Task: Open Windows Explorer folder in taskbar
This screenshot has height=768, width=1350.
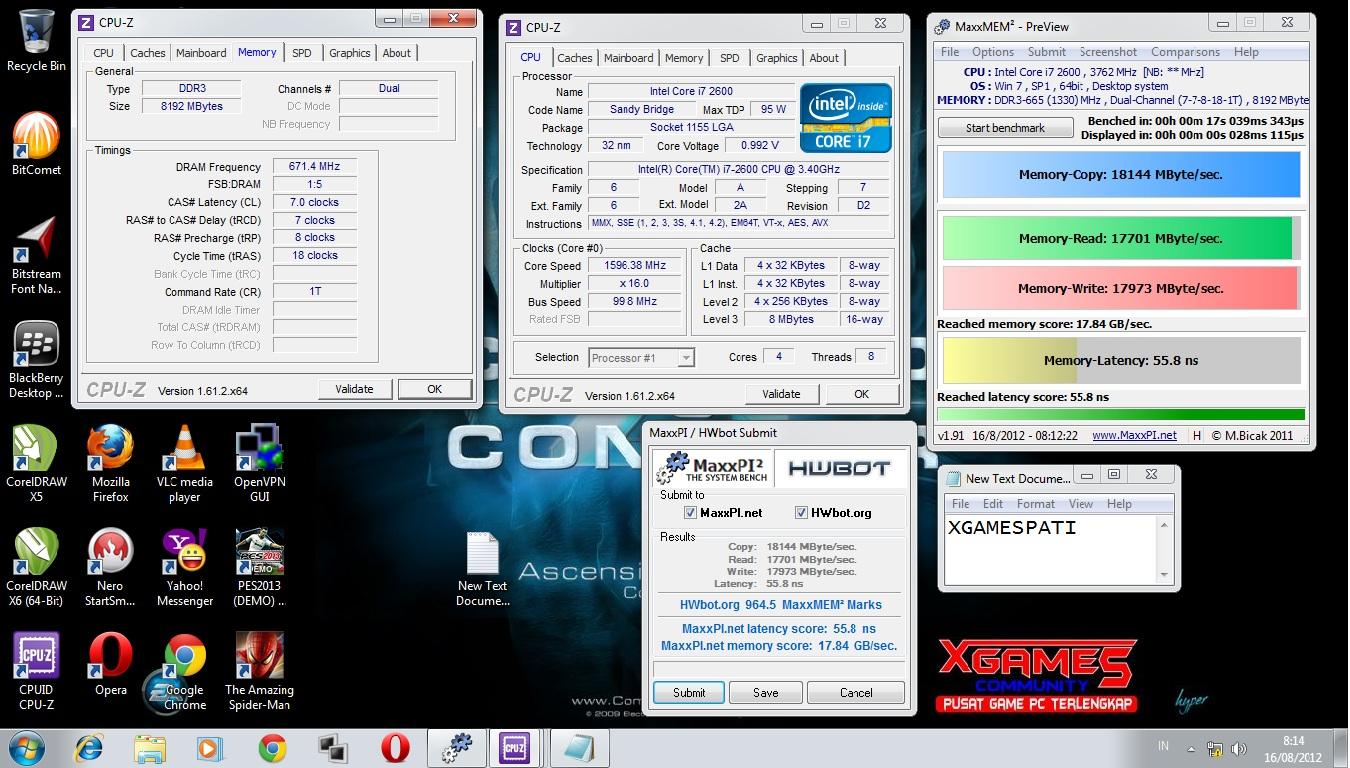Action: pyautogui.click(x=150, y=748)
